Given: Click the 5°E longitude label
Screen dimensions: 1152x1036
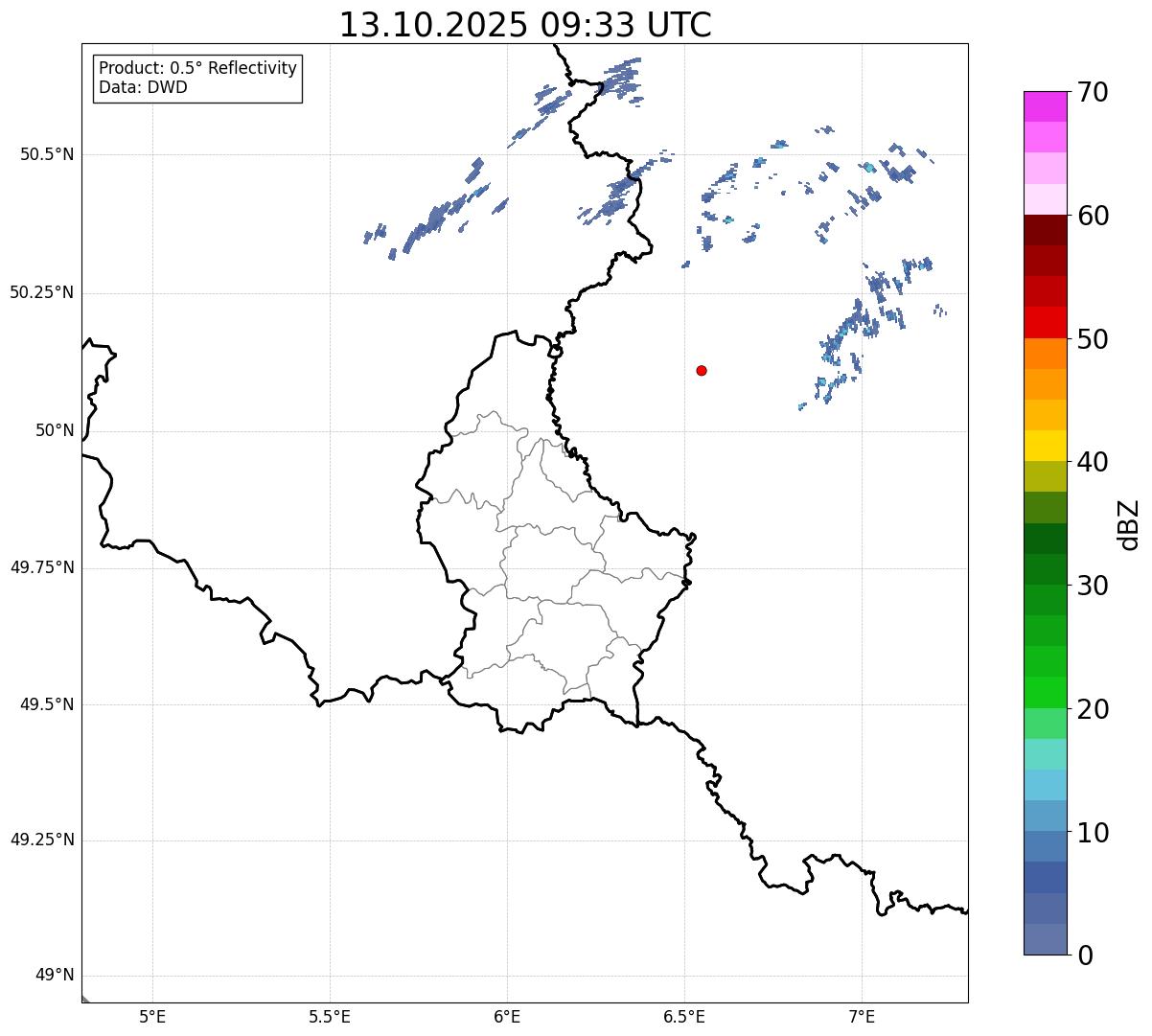Looking at the screenshot, I should point(152,1017).
